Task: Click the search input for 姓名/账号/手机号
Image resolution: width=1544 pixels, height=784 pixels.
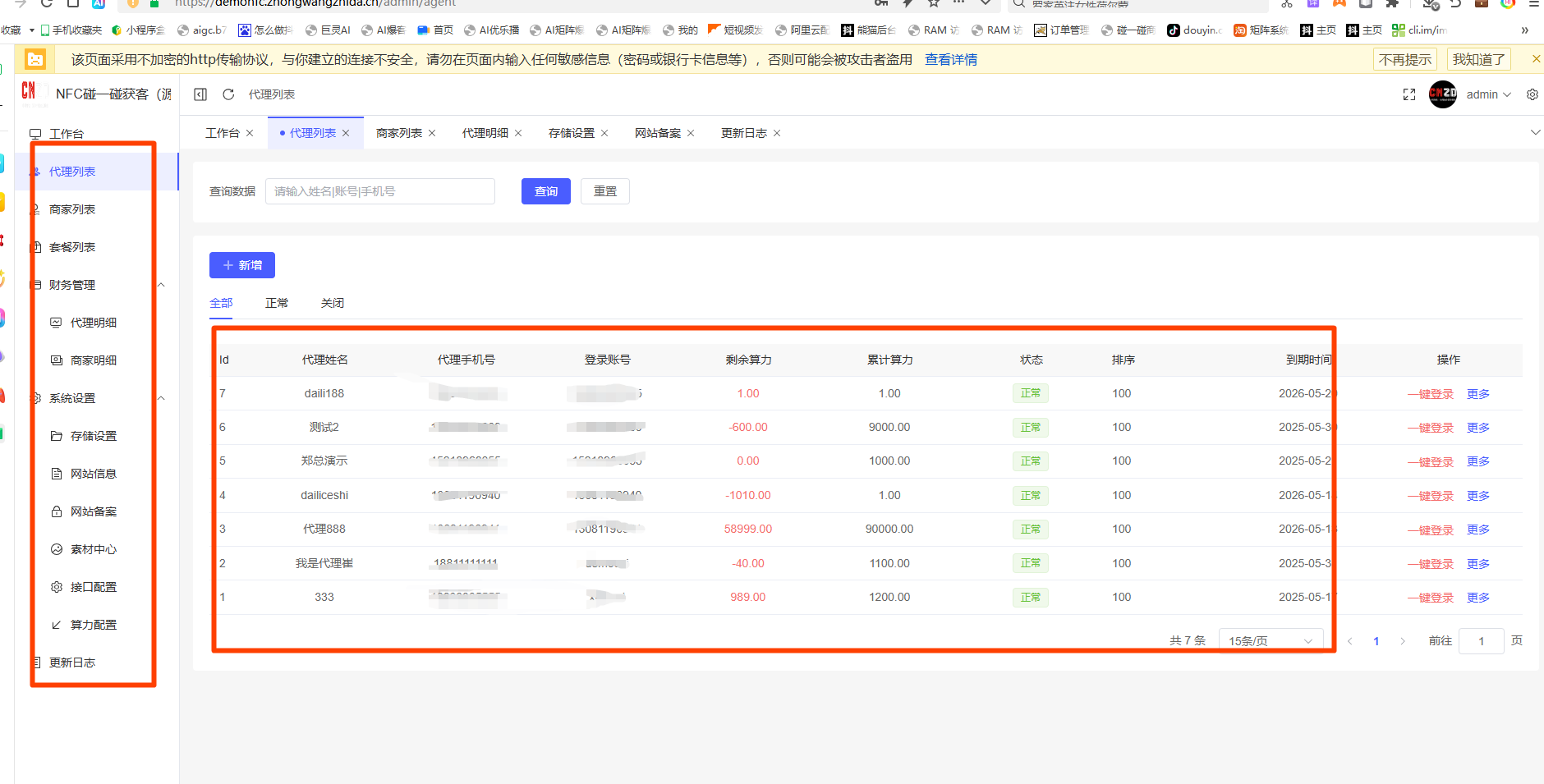Action: 379,191
